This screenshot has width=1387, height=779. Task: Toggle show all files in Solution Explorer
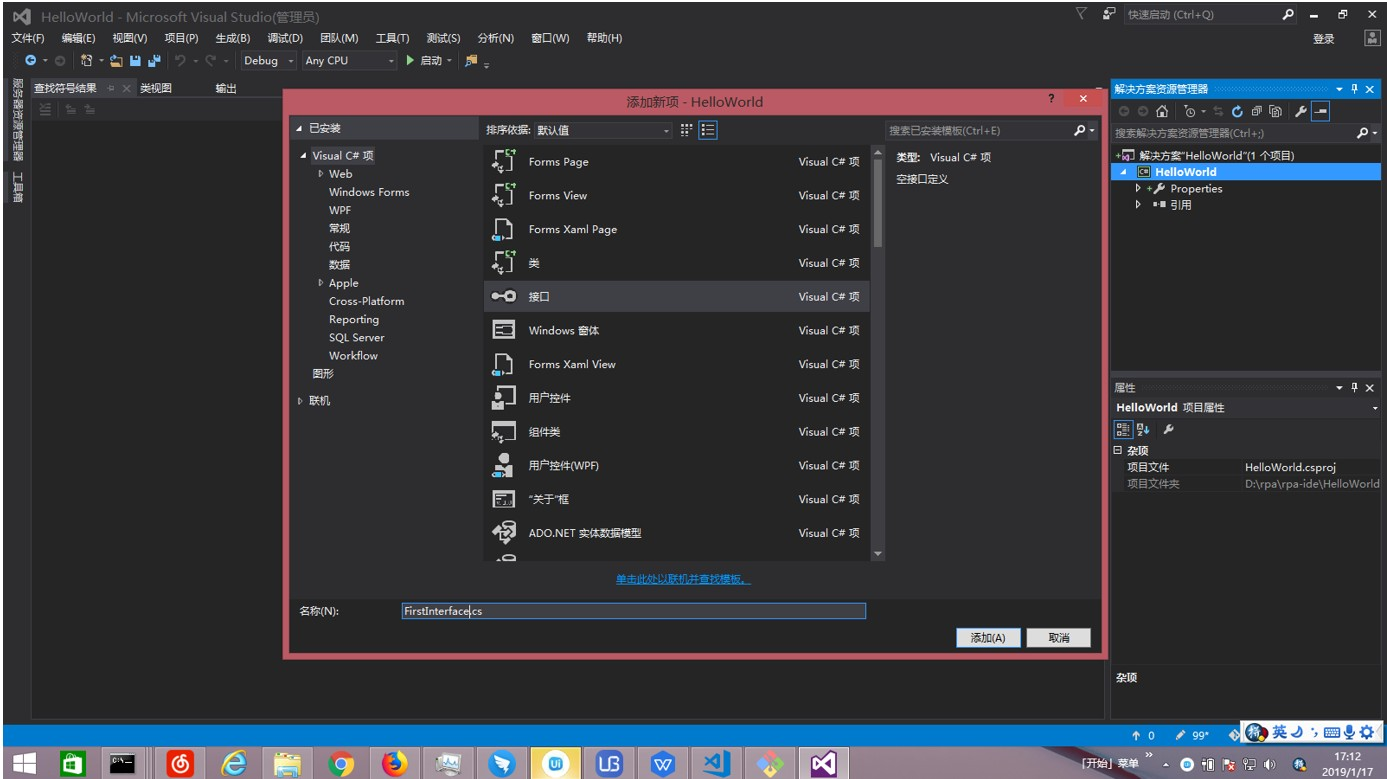tap(1275, 112)
